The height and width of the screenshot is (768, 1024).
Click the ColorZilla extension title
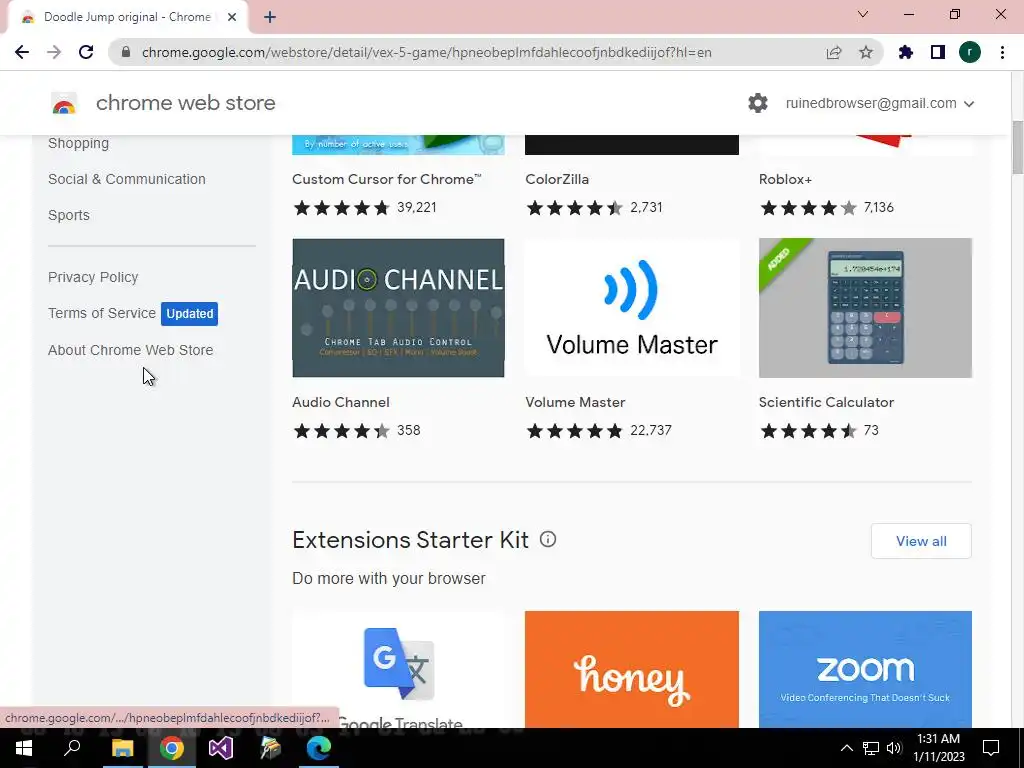click(557, 179)
